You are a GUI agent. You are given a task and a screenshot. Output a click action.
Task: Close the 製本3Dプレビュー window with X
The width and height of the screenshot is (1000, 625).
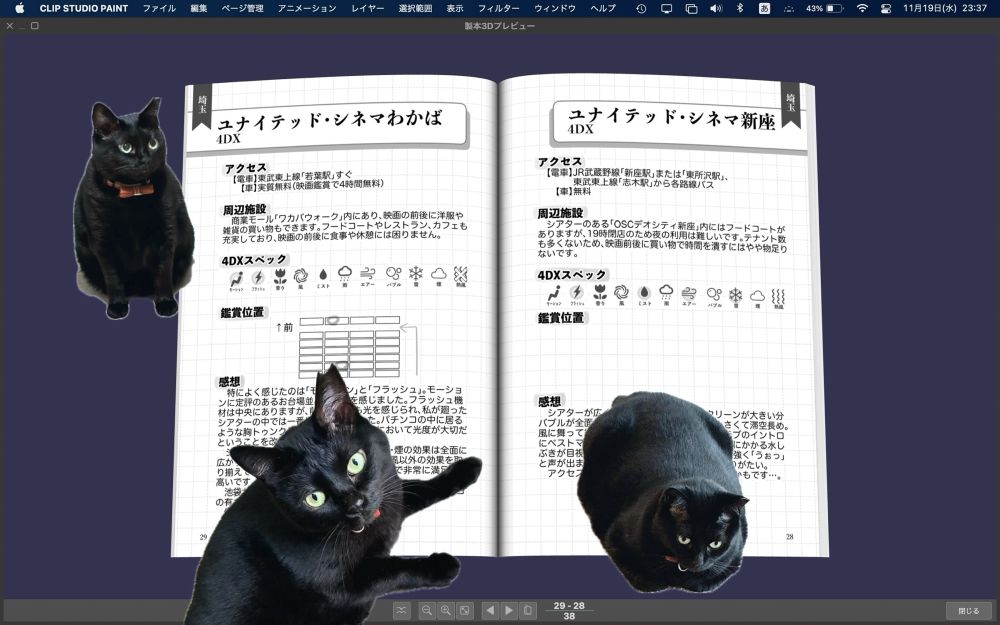point(10,26)
